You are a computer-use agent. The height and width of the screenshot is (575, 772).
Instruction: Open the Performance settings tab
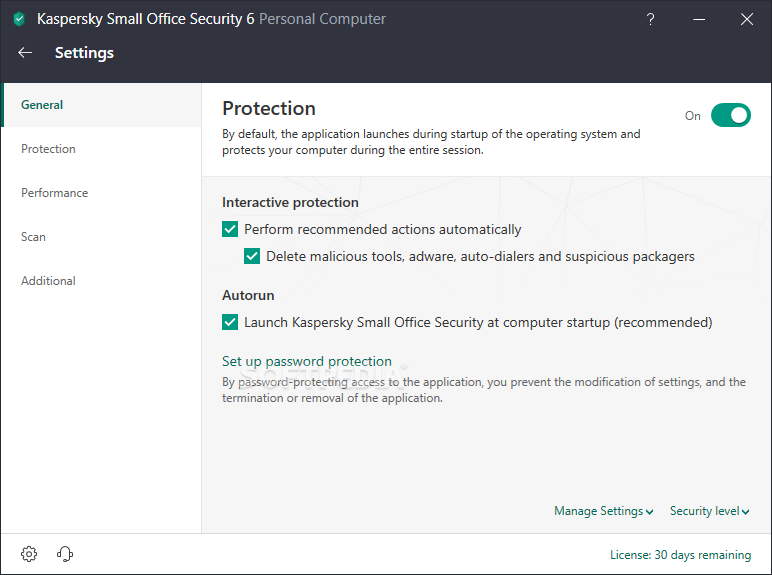pos(101,192)
